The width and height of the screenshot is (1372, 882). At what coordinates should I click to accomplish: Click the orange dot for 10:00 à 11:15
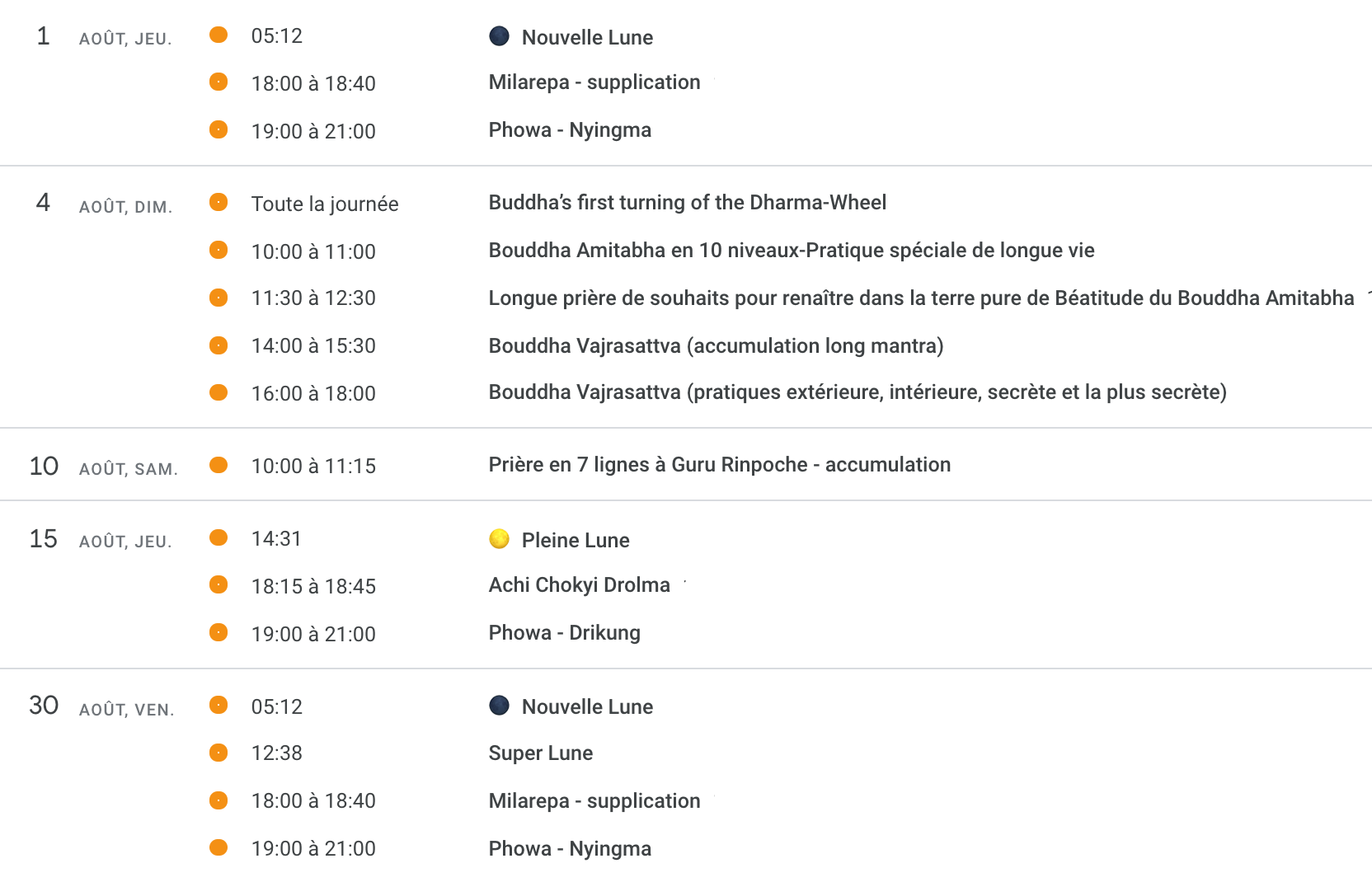pyautogui.click(x=218, y=465)
